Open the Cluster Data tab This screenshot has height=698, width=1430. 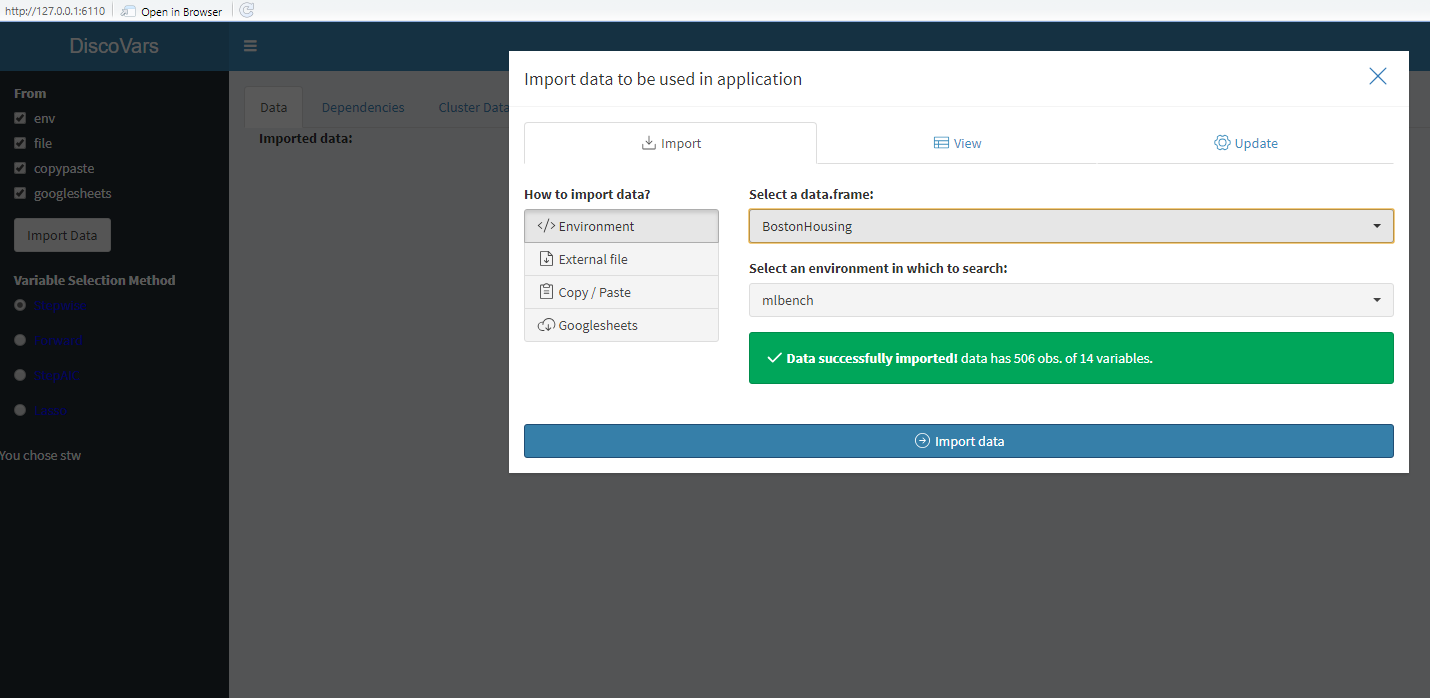pyautogui.click(x=473, y=107)
